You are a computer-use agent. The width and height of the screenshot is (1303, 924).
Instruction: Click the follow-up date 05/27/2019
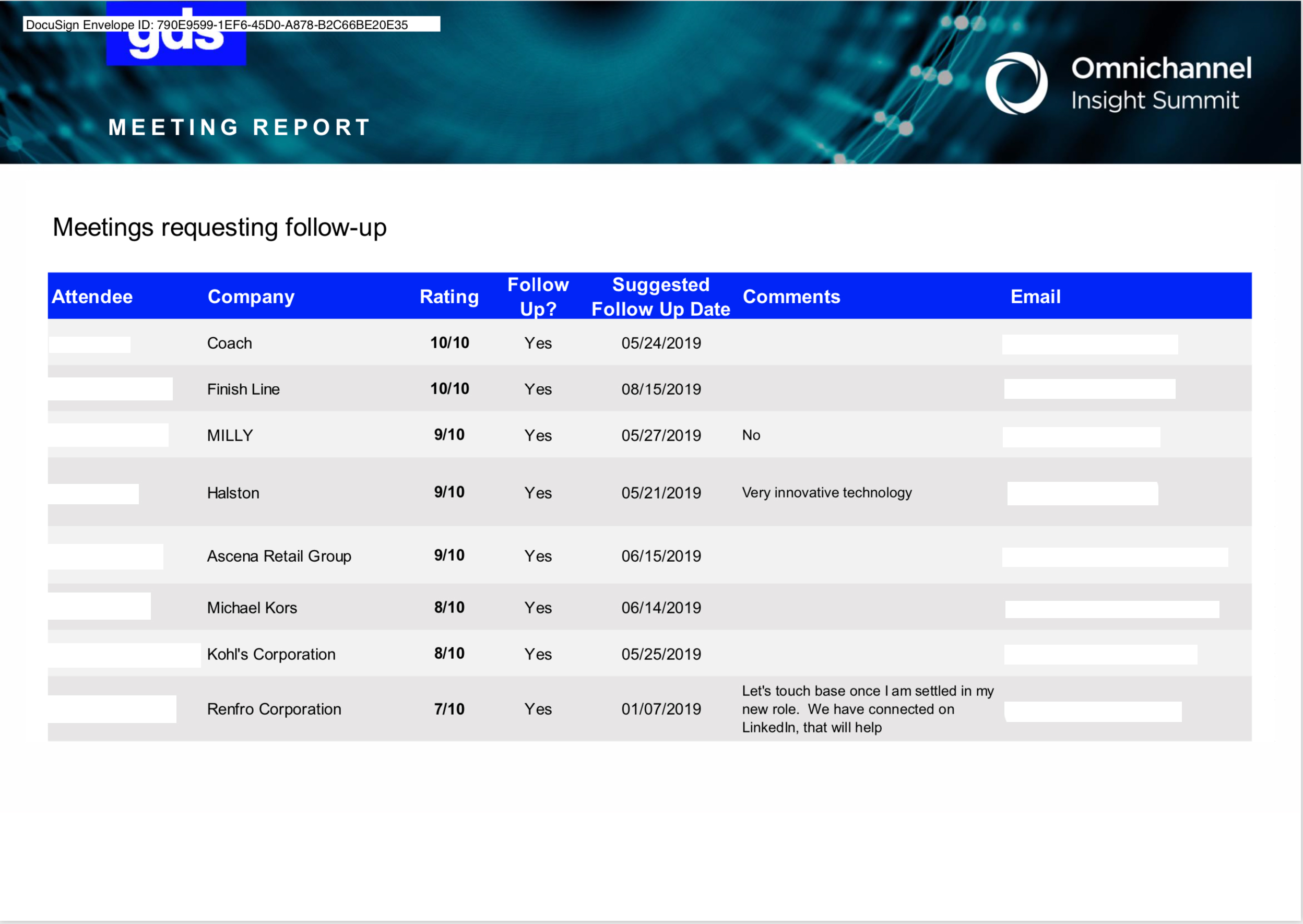pyautogui.click(x=661, y=435)
